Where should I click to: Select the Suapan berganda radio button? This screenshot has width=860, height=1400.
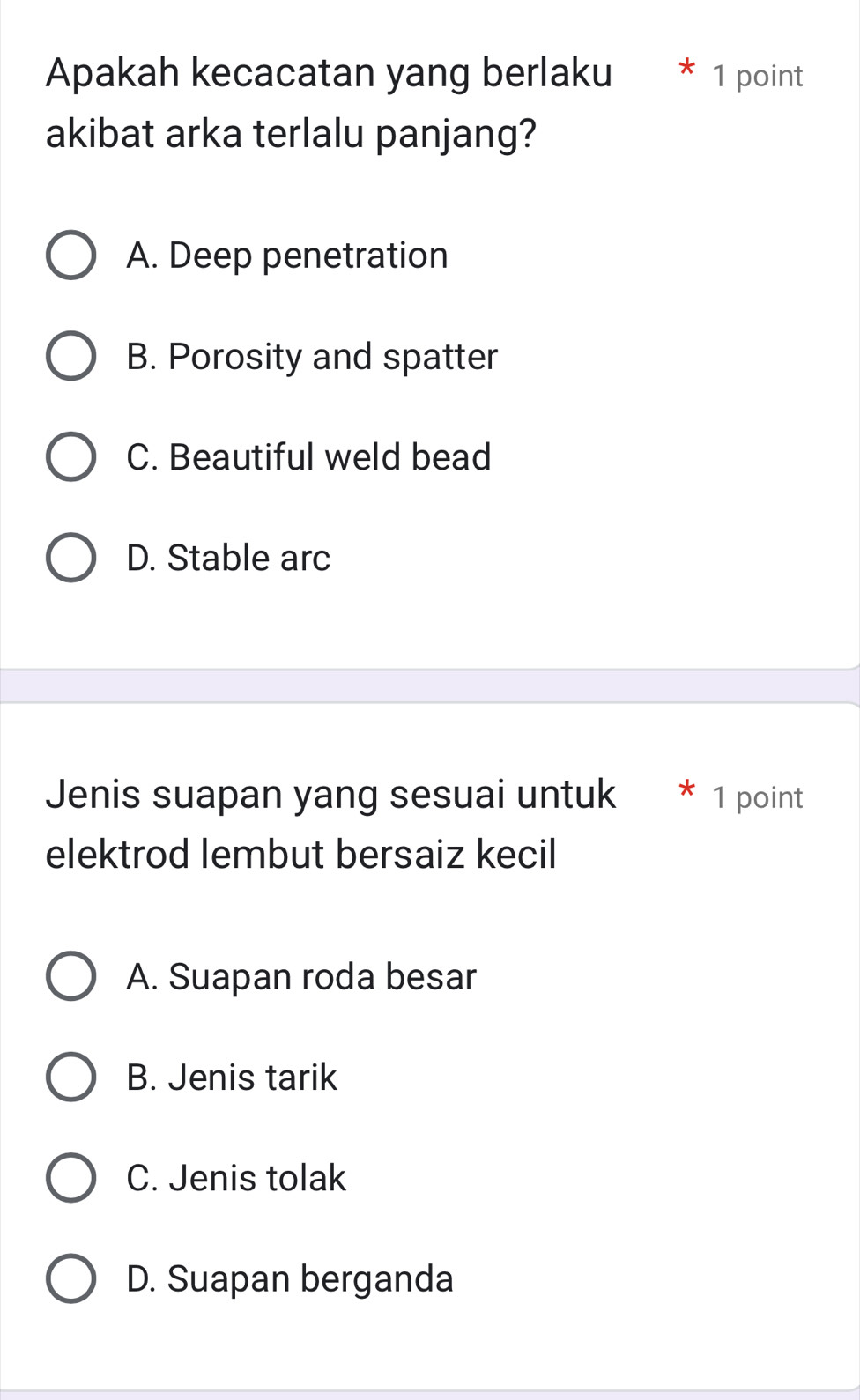(x=70, y=1278)
